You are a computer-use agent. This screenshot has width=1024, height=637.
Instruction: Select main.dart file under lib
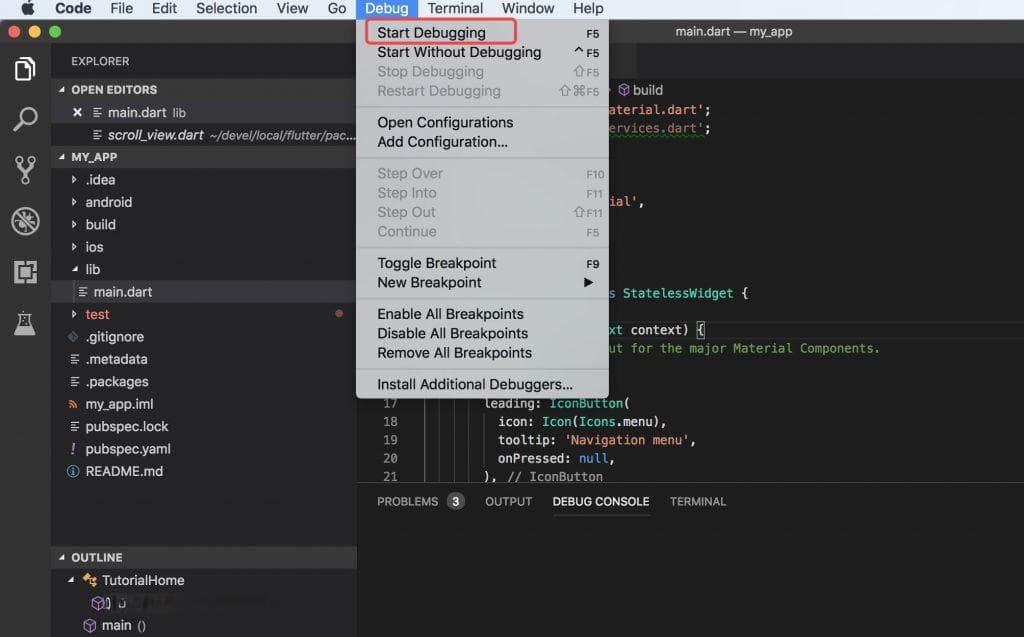[x=204, y=292]
